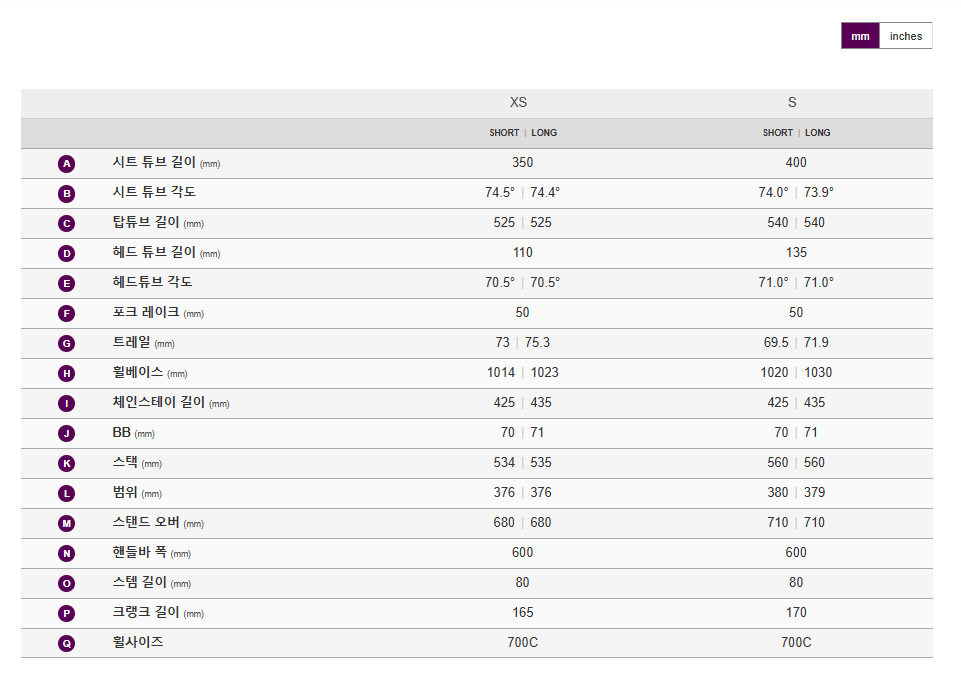Image resolution: width=961 pixels, height=679 pixels.
Task: Select the S size column header
Action: 792,103
